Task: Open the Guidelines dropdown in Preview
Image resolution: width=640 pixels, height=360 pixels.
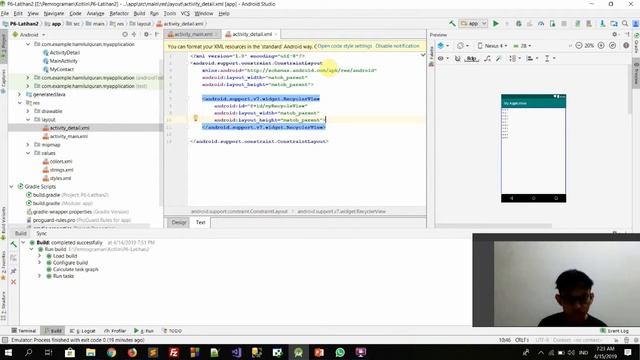Action: (550, 59)
